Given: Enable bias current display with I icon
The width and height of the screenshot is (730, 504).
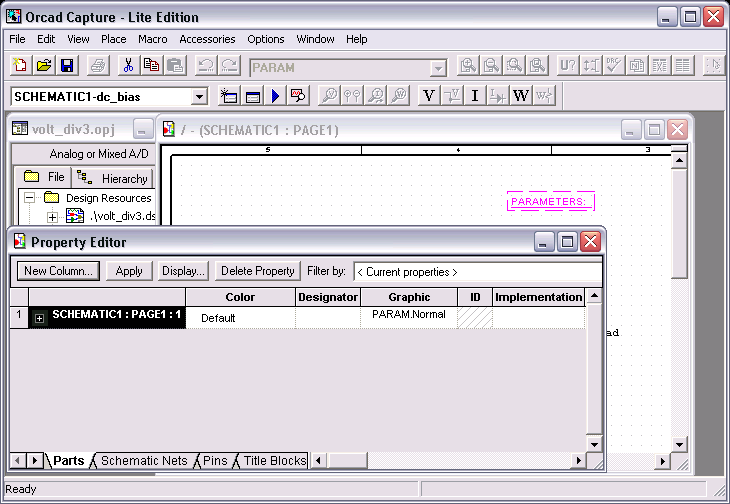Looking at the screenshot, I should 474,96.
